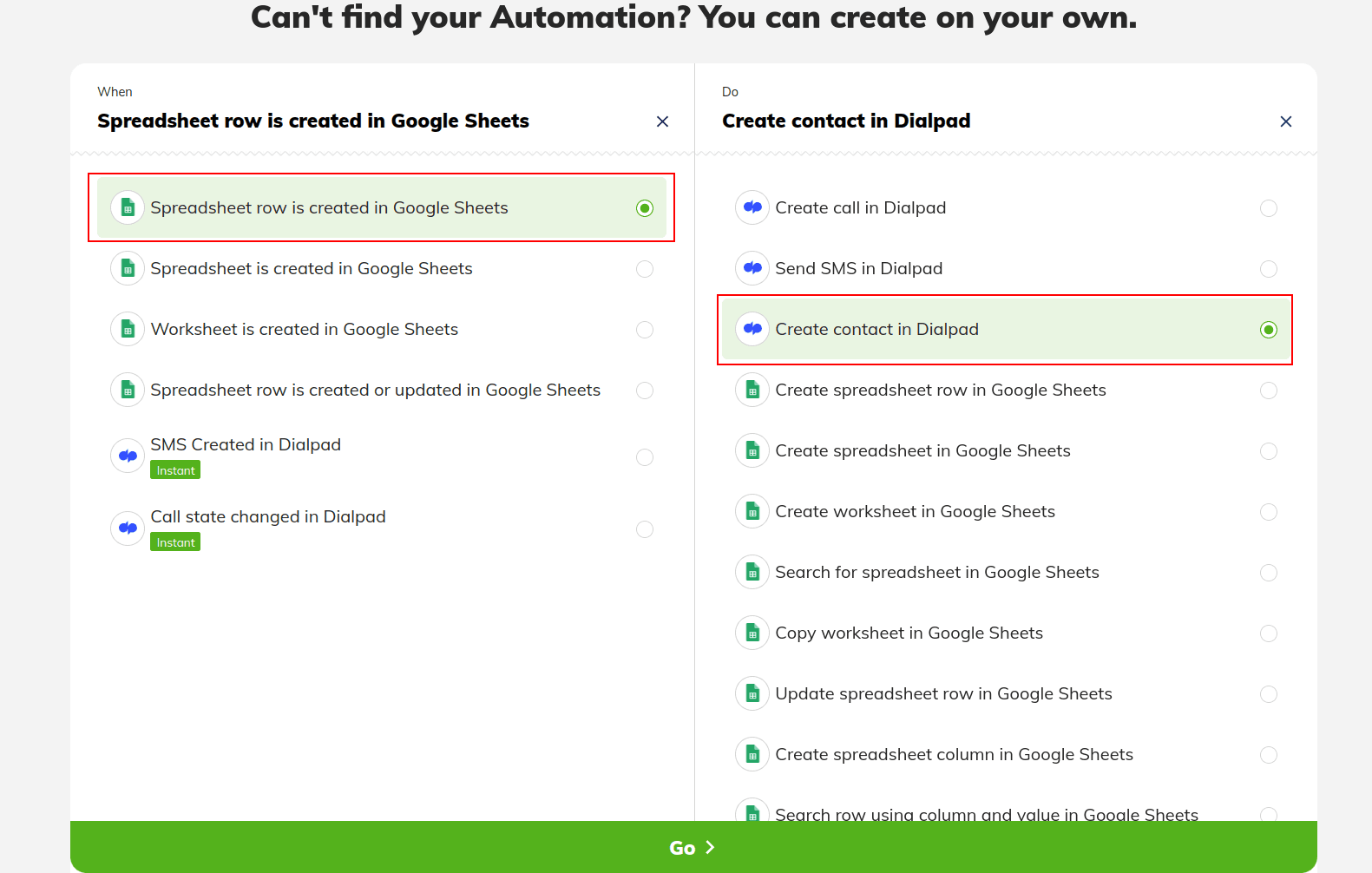
Task: Click 'Create worksheet in Google Sheets' label
Action: (x=915, y=512)
